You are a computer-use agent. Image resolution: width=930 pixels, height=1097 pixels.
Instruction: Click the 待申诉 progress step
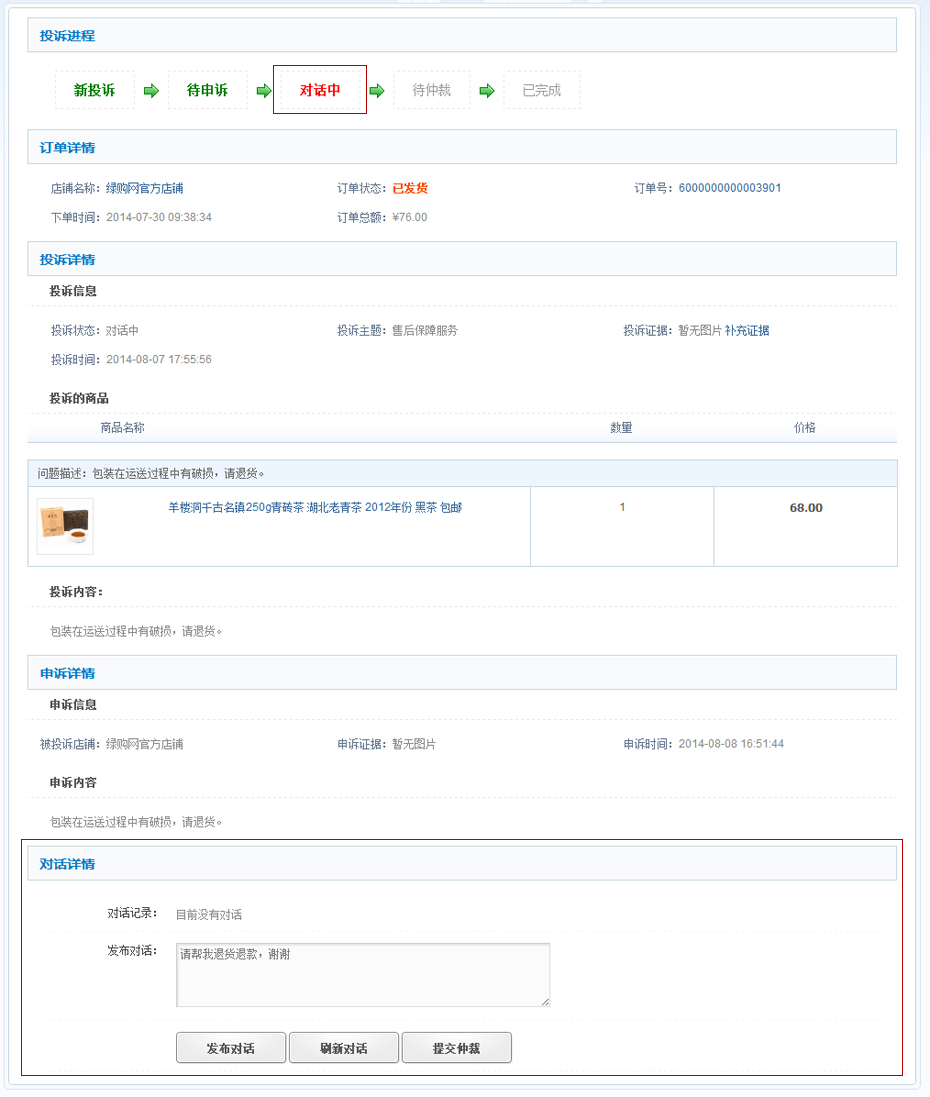[207, 90]
